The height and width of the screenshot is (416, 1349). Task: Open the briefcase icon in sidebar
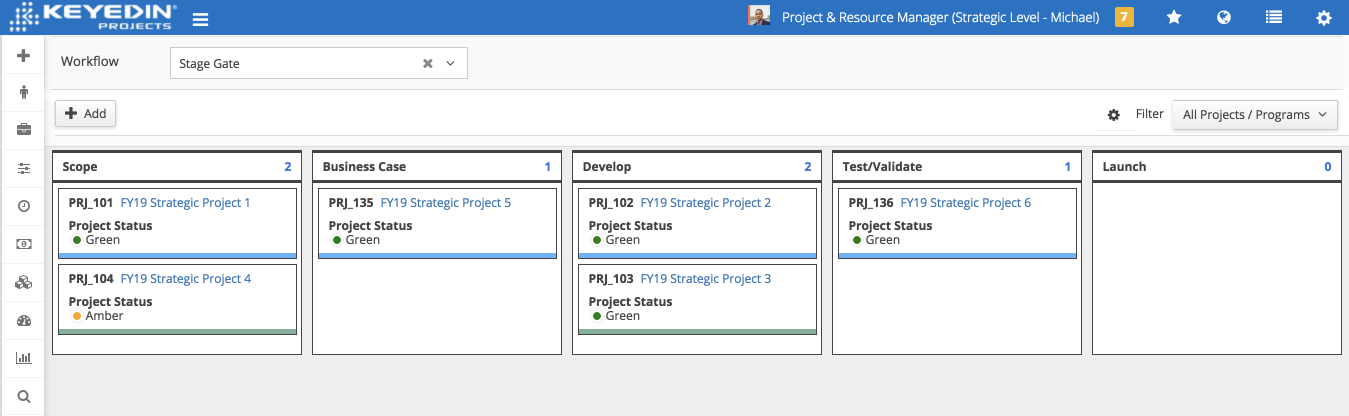point(24,129)
